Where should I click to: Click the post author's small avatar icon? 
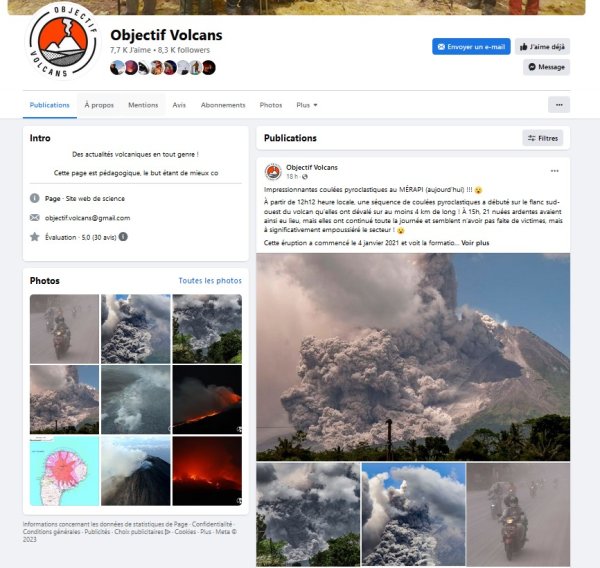[273, 172]
